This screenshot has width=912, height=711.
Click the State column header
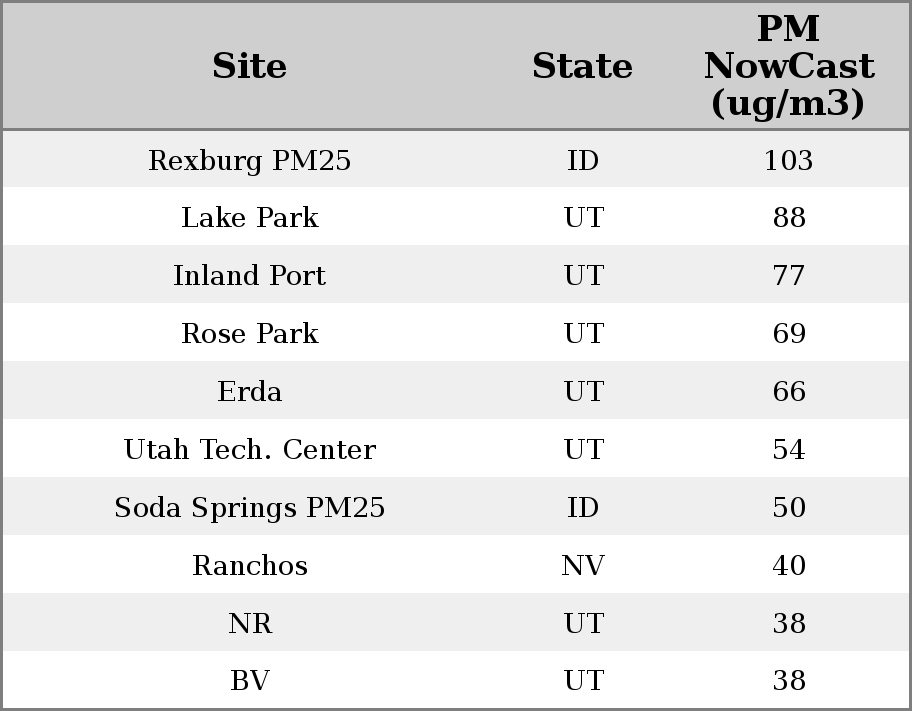[x=582, y=67]
